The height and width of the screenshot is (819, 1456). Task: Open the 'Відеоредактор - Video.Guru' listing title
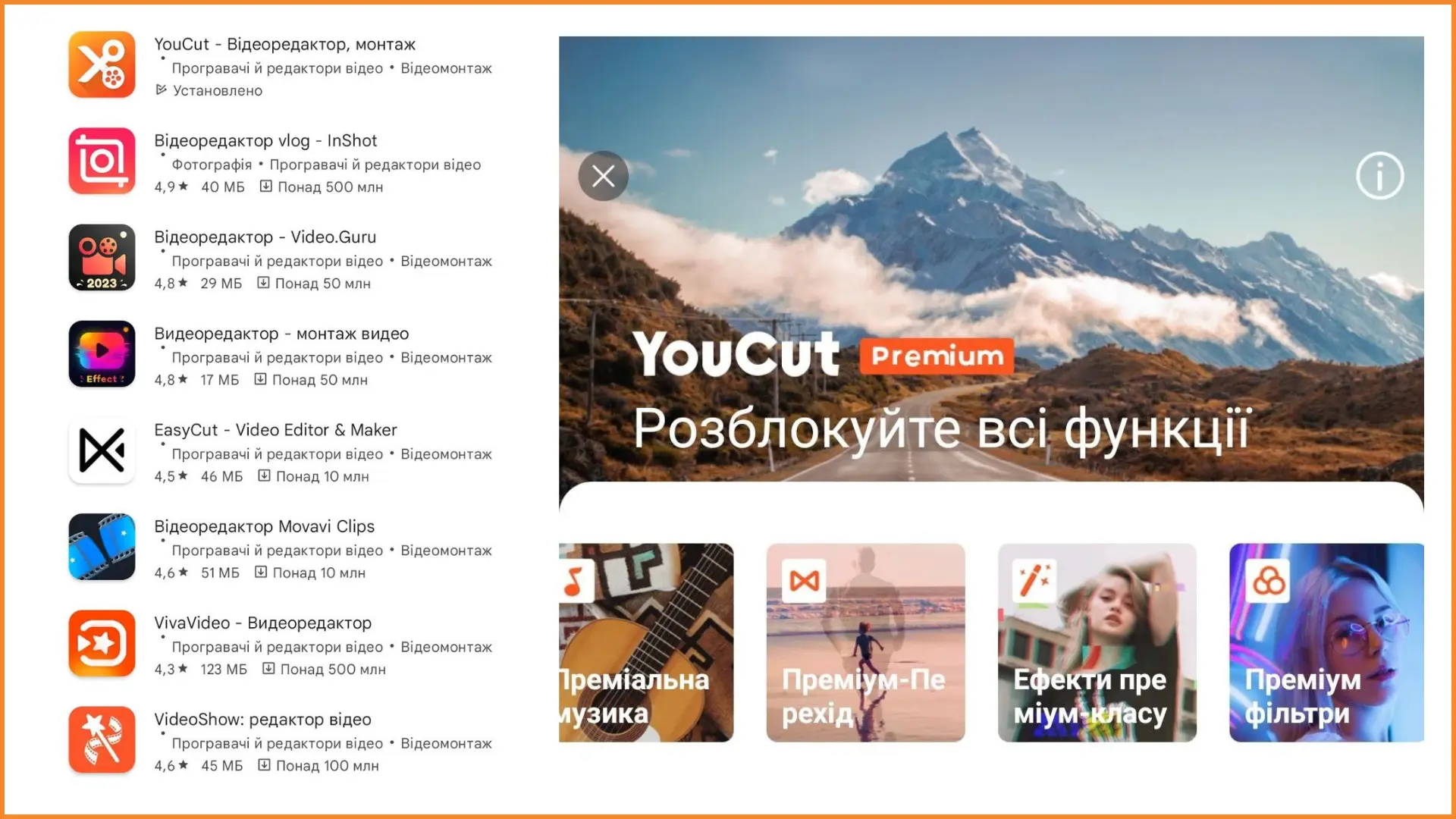pyautogui.click(x=265, y=237)
